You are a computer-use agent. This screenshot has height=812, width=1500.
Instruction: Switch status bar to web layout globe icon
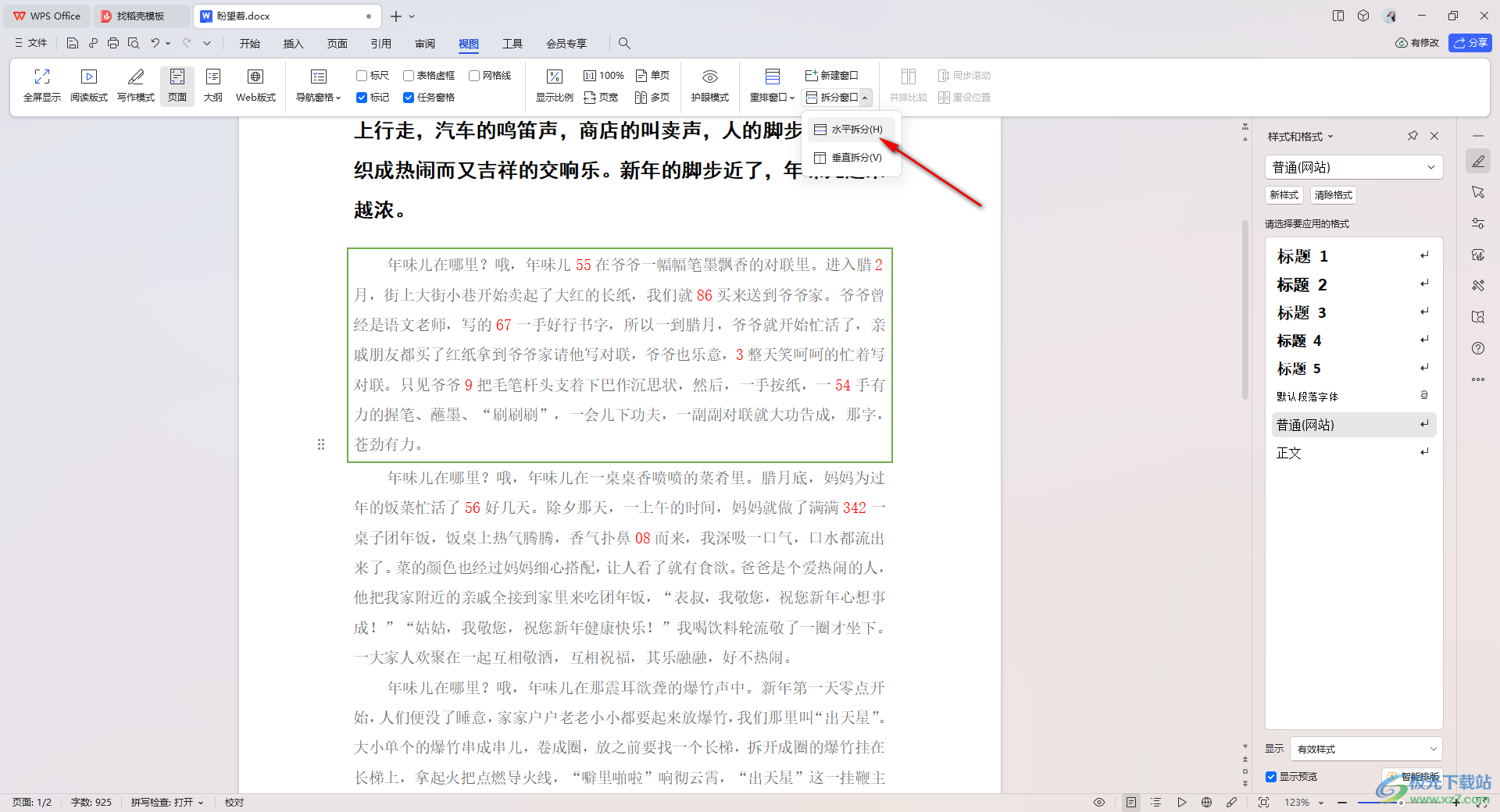[1207, 802]
